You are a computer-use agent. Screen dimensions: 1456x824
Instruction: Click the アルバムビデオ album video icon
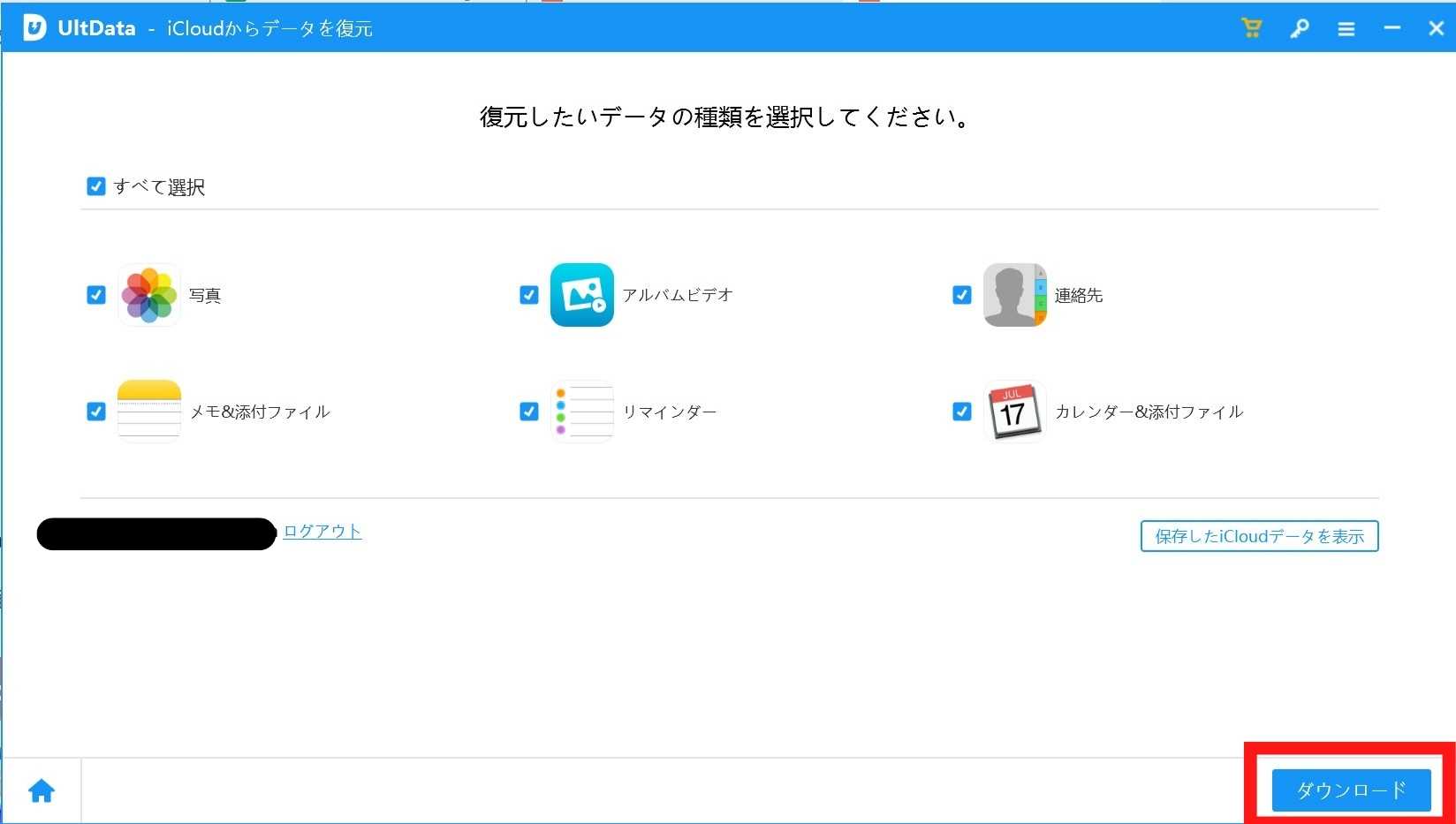(581, 295)
